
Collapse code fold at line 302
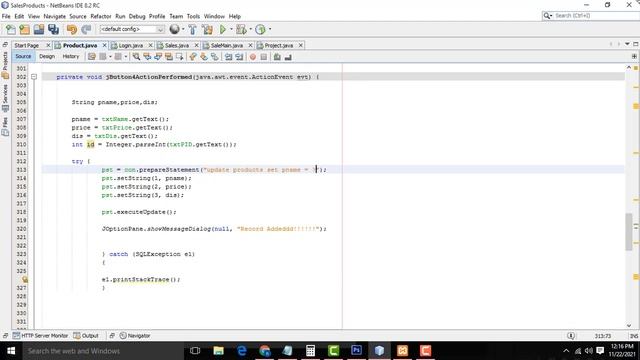tap(34, 77)
